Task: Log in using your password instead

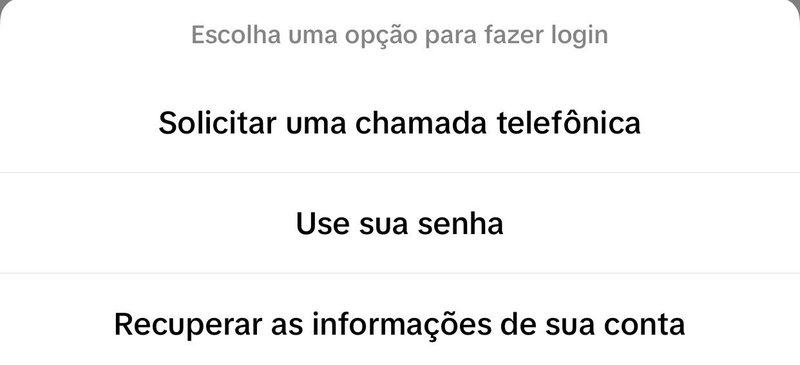Action: (x=400, y=224)
